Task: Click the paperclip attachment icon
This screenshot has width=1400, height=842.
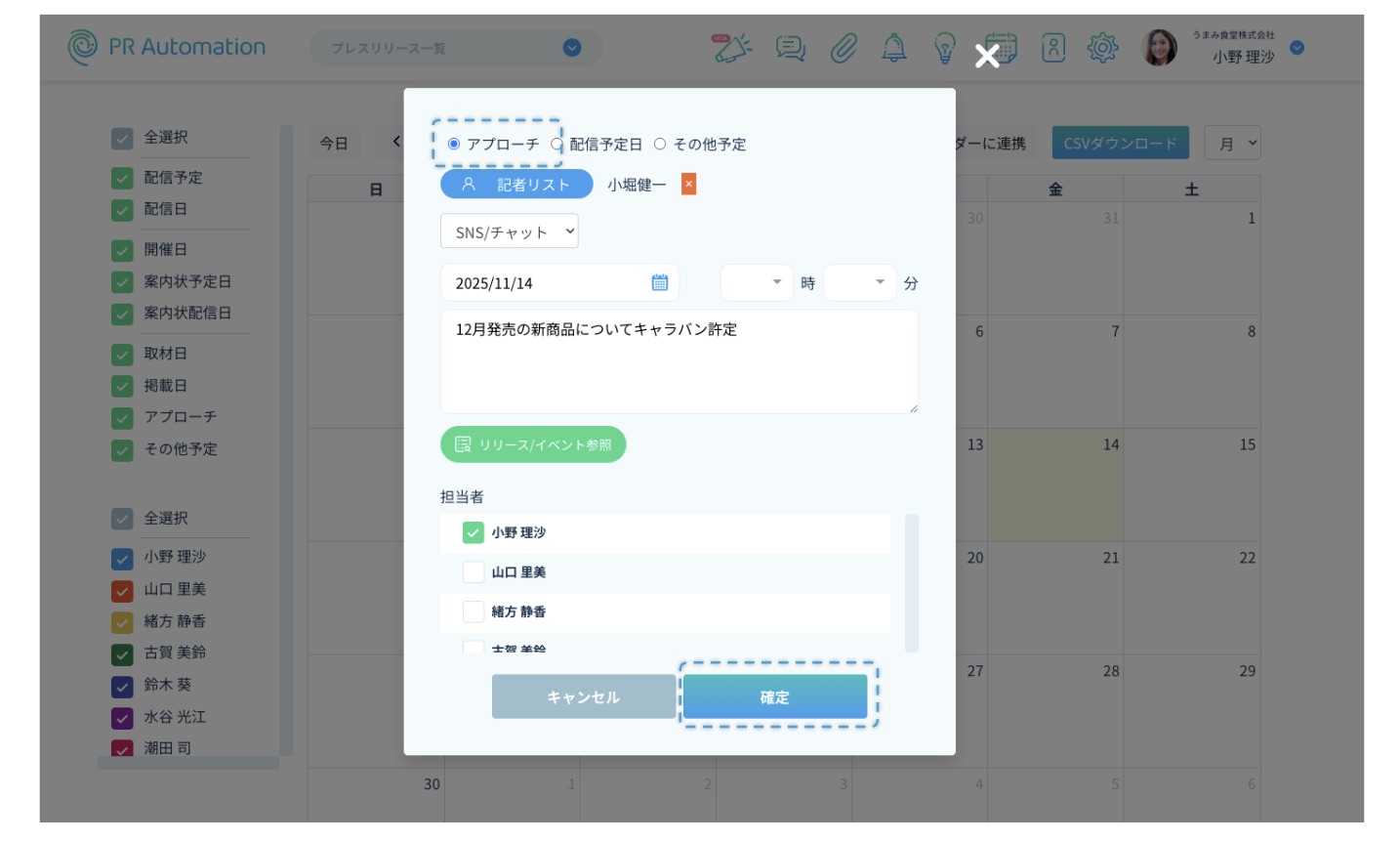Action: (844, 48)
